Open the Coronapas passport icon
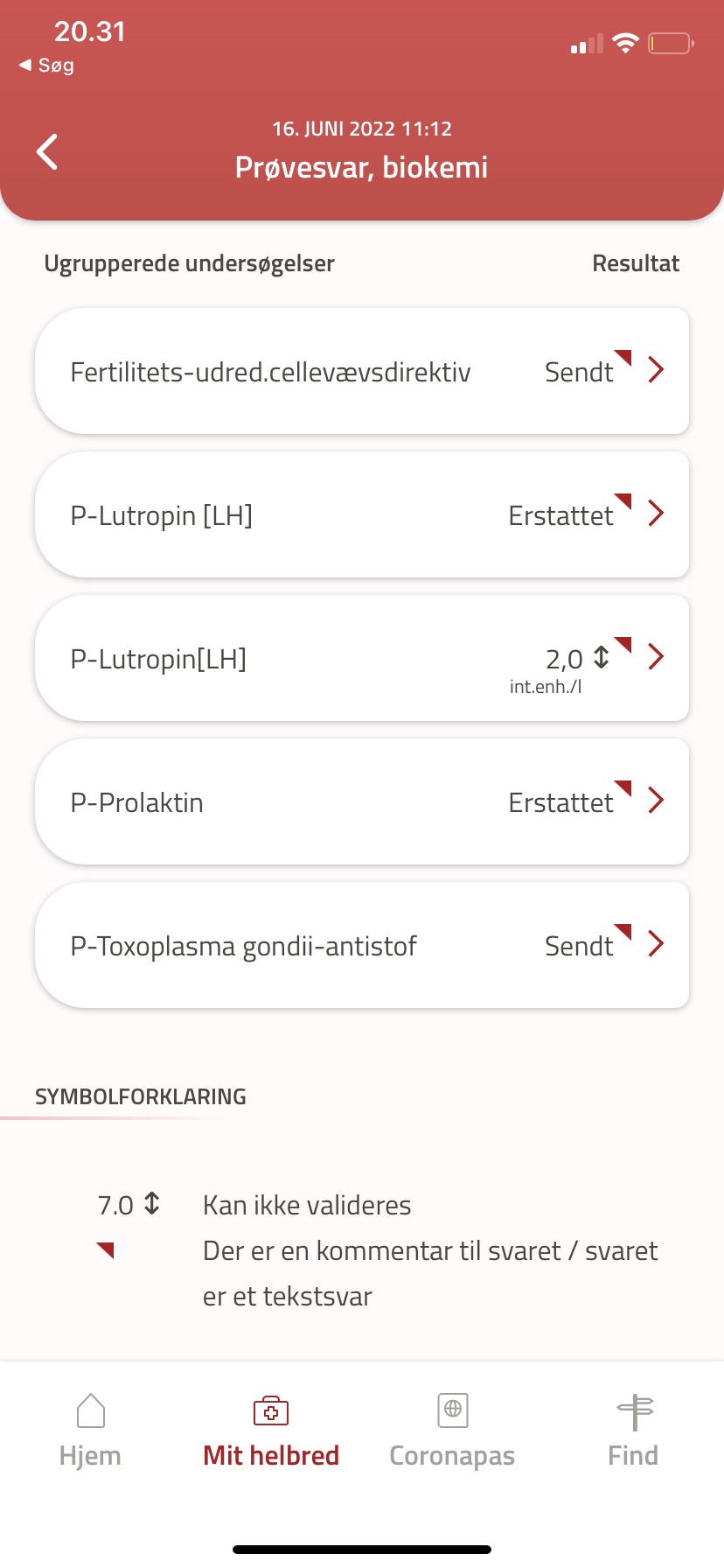Image resolution: width=724 pixels, height=1568 pixels. (453, 1410)
